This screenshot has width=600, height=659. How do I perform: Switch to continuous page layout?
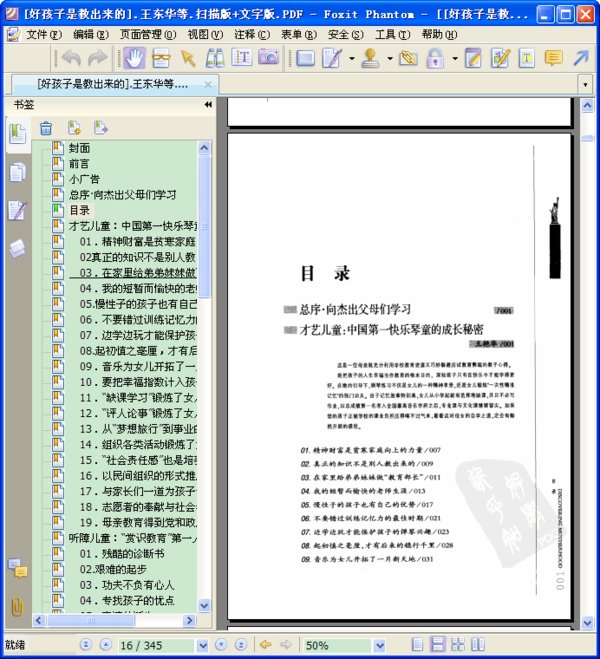(x=437, y=644)
